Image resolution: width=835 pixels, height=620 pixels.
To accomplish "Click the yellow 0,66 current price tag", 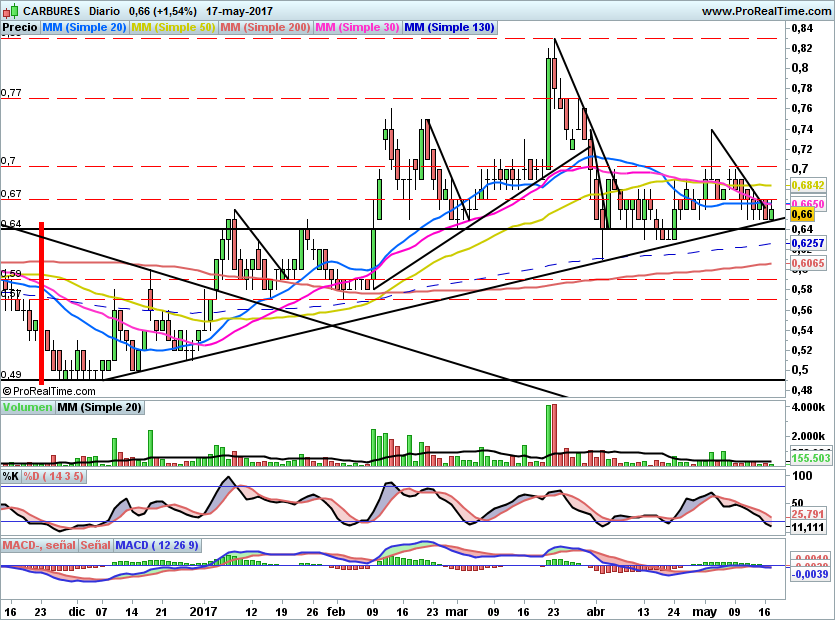I will (802, 215).
